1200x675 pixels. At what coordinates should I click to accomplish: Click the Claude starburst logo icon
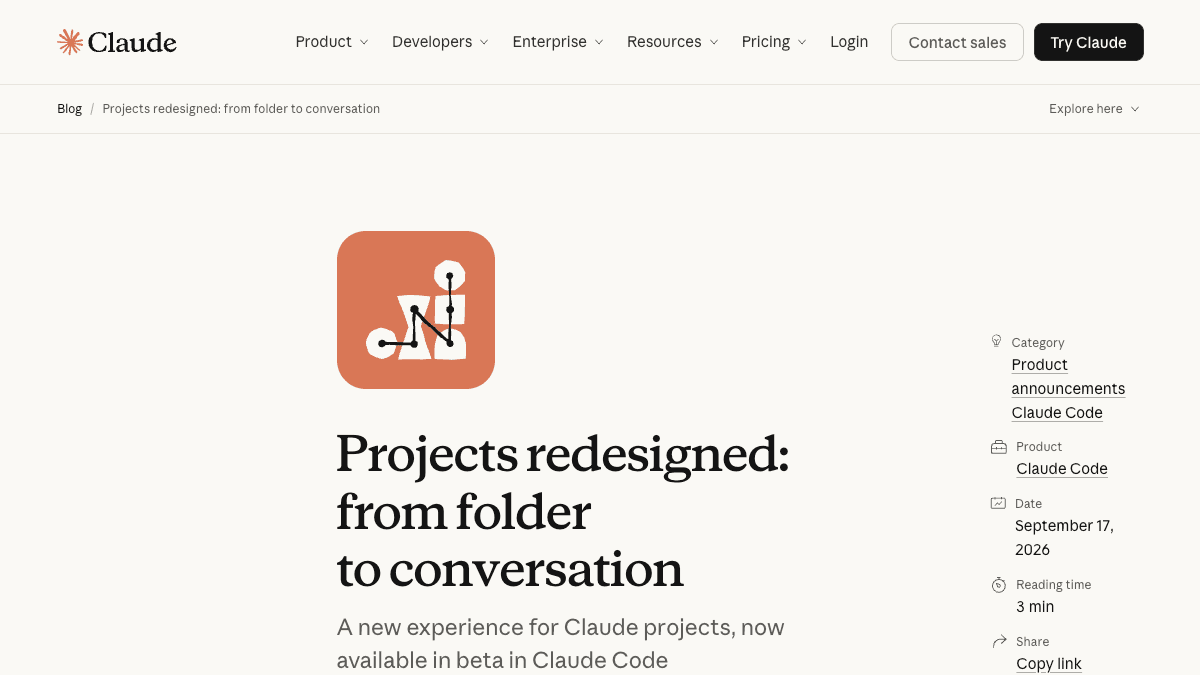[x=70, y=42]
